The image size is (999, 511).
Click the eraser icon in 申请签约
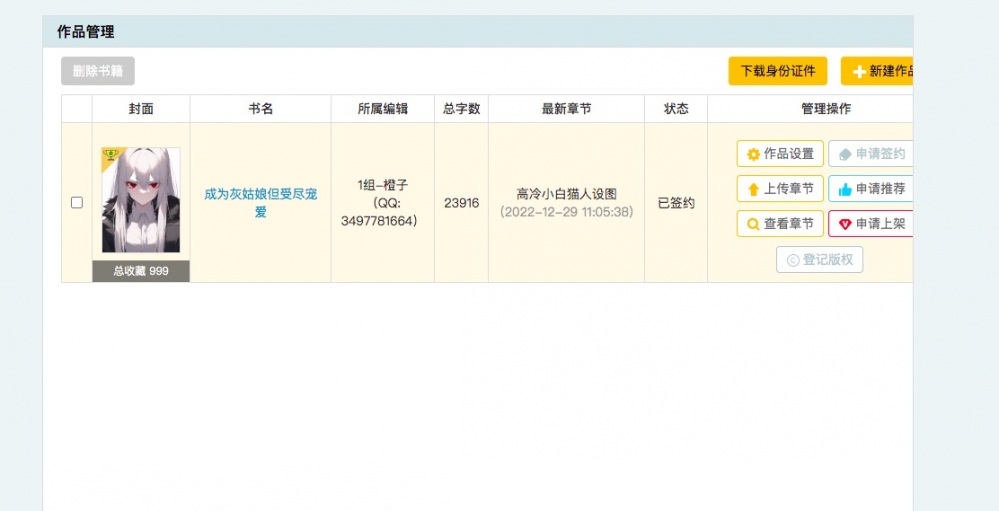pos(844,154)
